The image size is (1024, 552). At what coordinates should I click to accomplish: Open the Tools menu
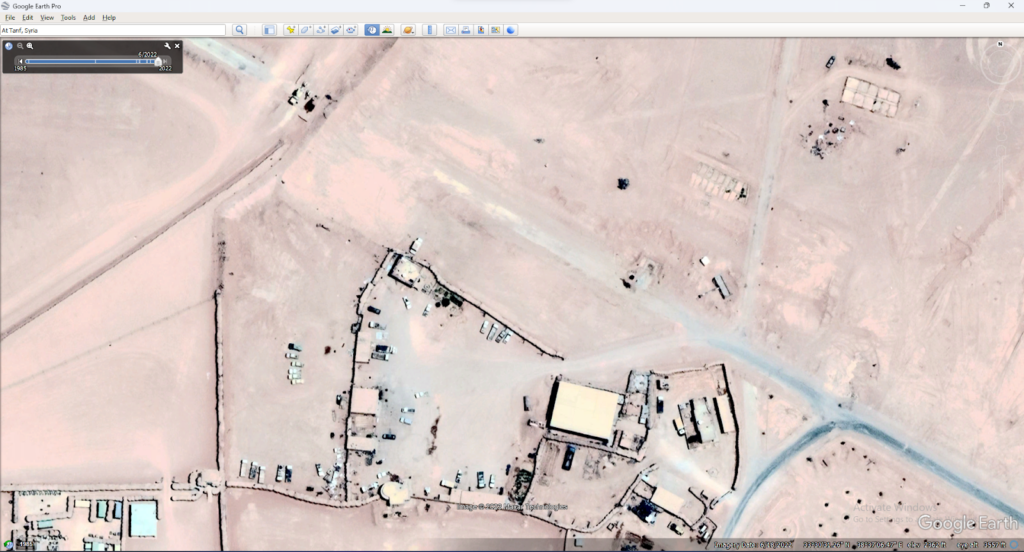pyautogui.click(x=68, y=18)
